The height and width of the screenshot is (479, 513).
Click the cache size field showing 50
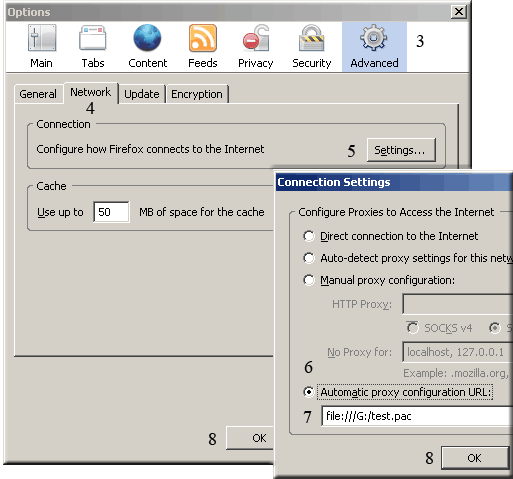tap(111, 212)
